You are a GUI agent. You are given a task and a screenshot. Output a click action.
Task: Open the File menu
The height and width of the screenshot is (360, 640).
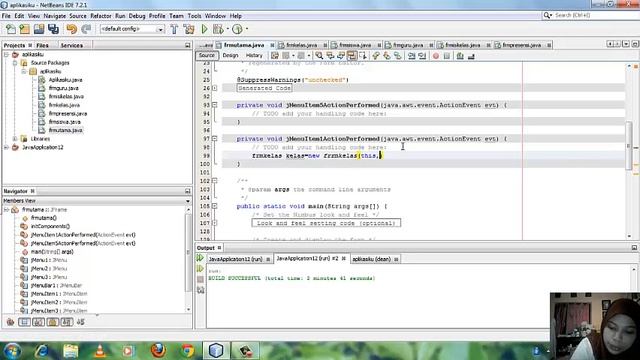click(6, 16)
